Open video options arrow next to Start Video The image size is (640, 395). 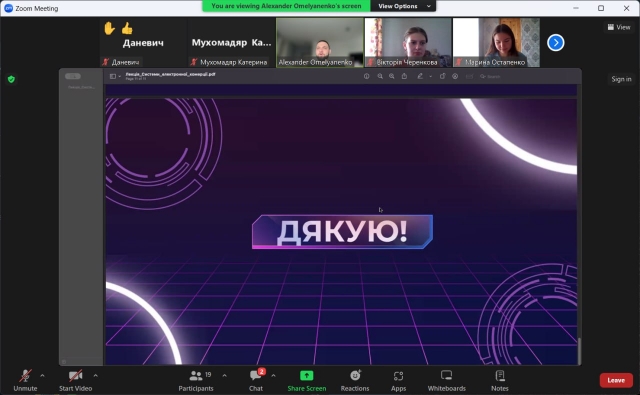point(96,375)
